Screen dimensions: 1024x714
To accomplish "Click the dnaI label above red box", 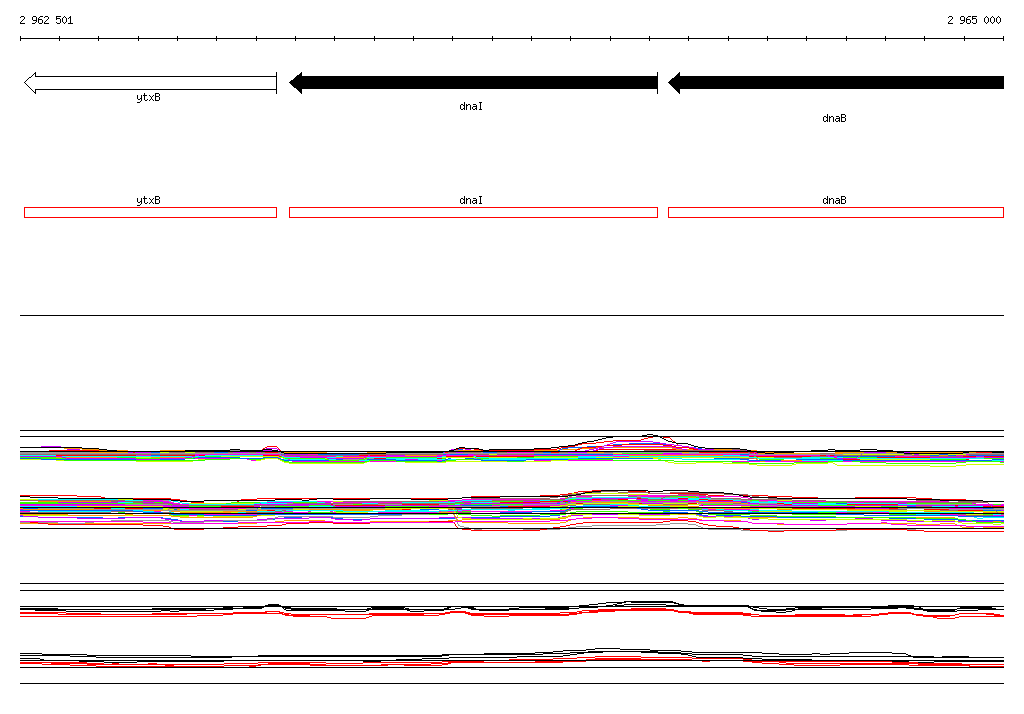I will (x=471, y=200).
